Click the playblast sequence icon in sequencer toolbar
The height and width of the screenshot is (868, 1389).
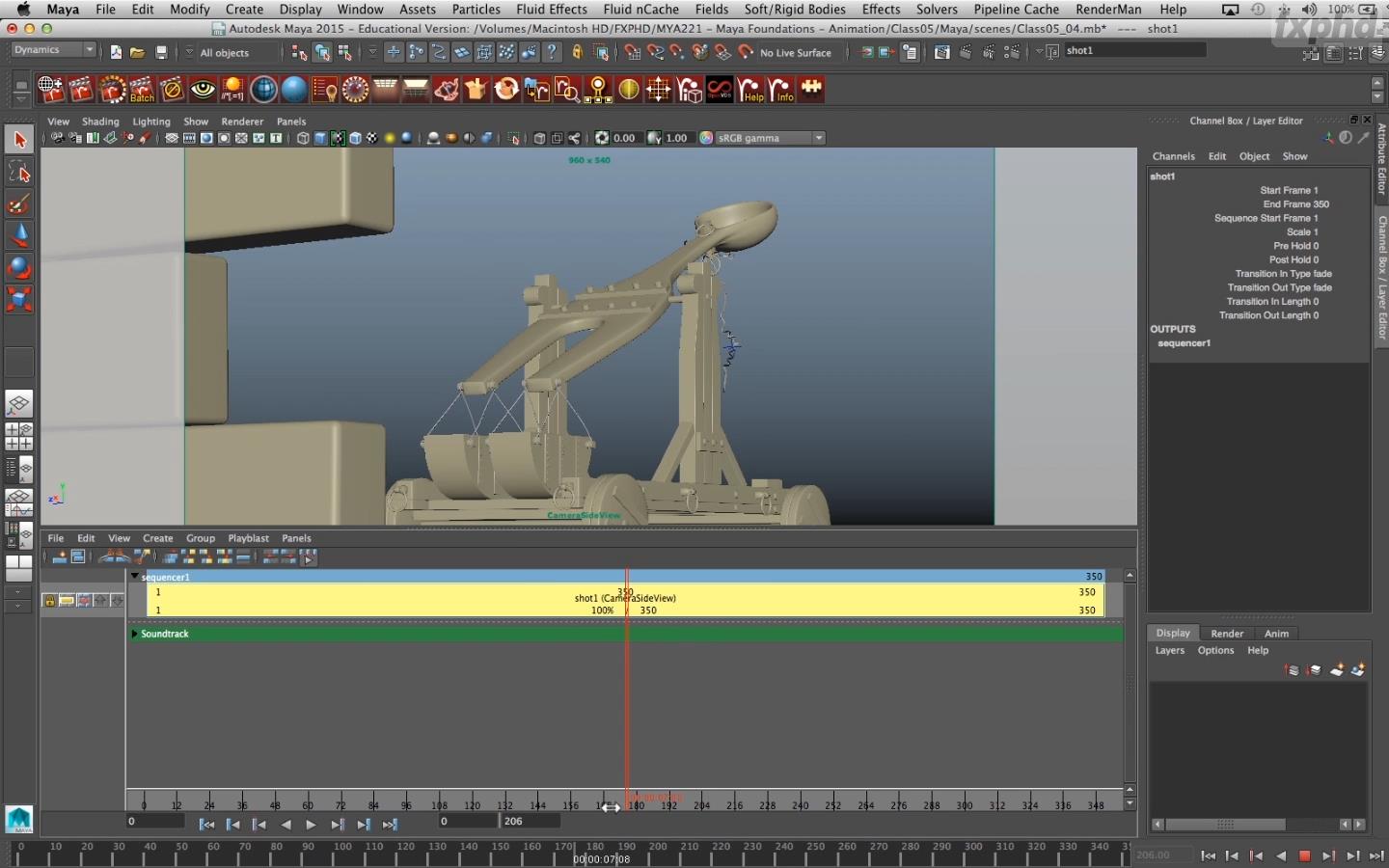click(309, 557)
